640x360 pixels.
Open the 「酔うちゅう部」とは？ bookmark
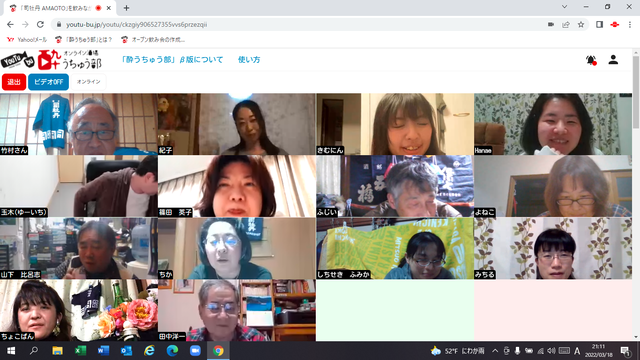[x=83, y=40]
